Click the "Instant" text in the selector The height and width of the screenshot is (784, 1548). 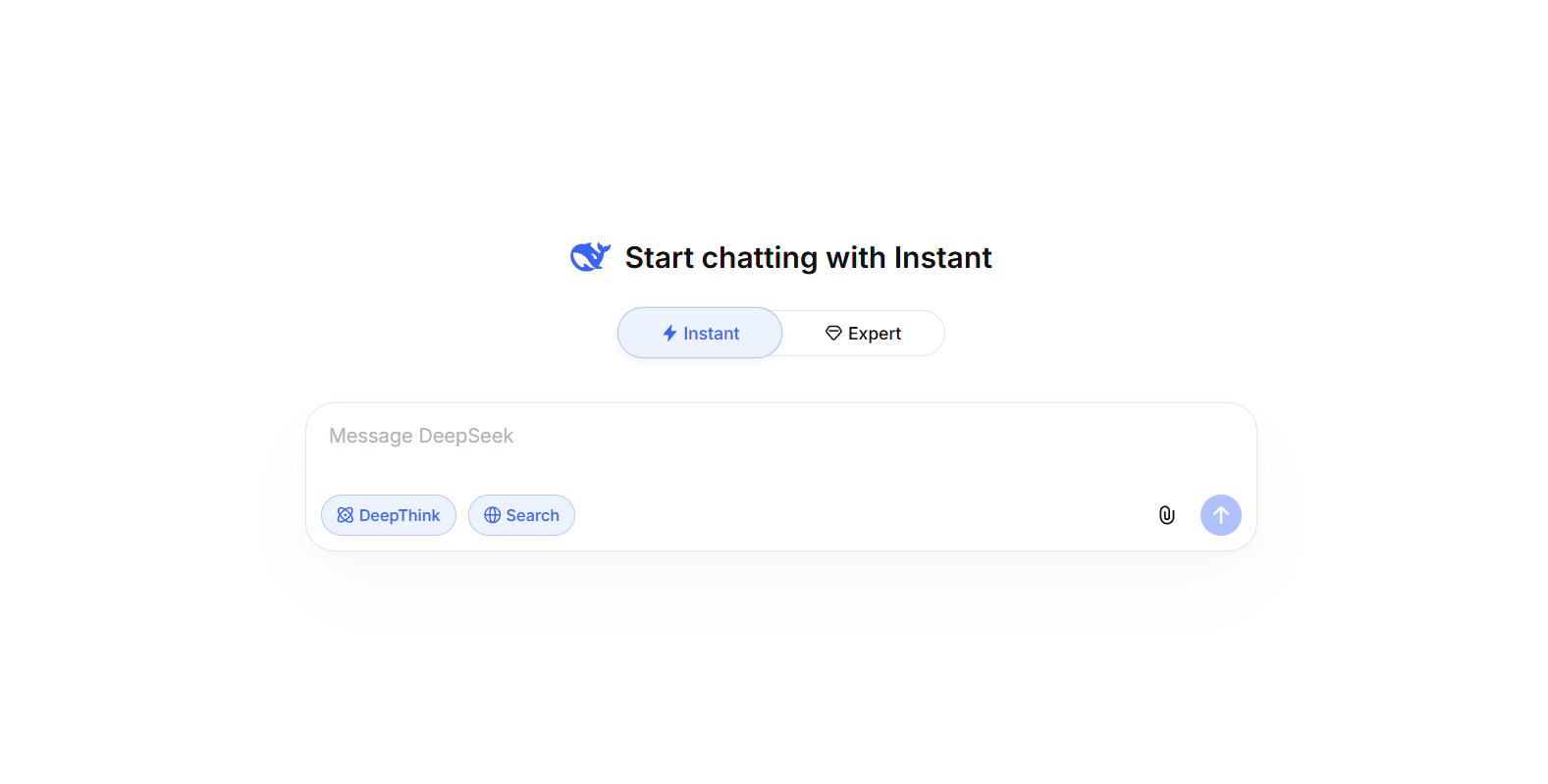coord(712,334)
